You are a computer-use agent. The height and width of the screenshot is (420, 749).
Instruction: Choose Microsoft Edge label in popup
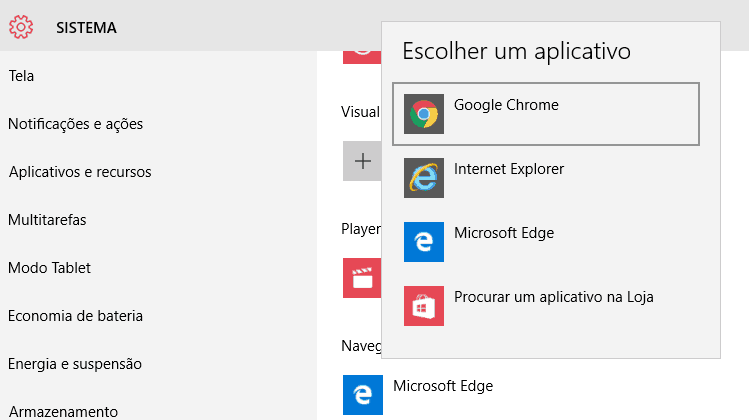click(504, 233)
